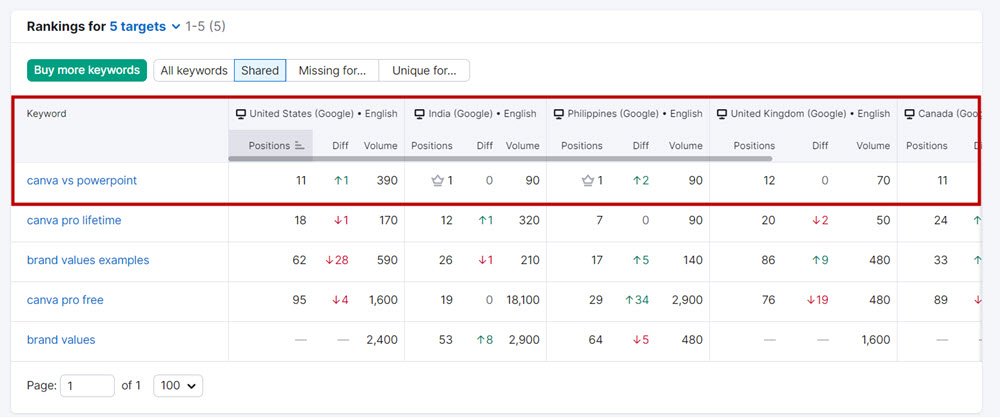Open the canva vs powerpoint keyword link
This screenshot has width=1000, height=418.
[x=82, y=181]
